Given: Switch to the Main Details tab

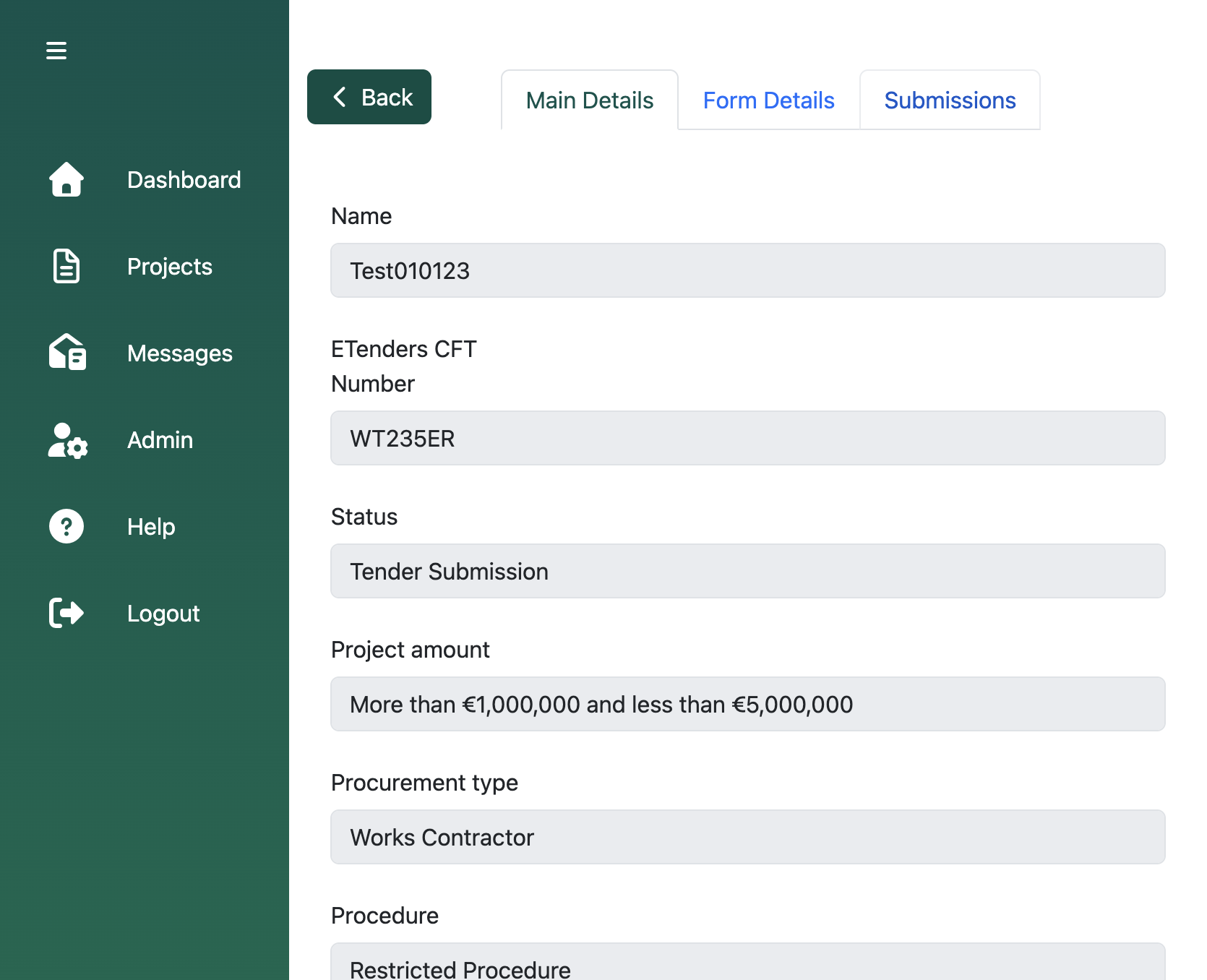Looking at the screenshot, I should (x=590, y=100).
